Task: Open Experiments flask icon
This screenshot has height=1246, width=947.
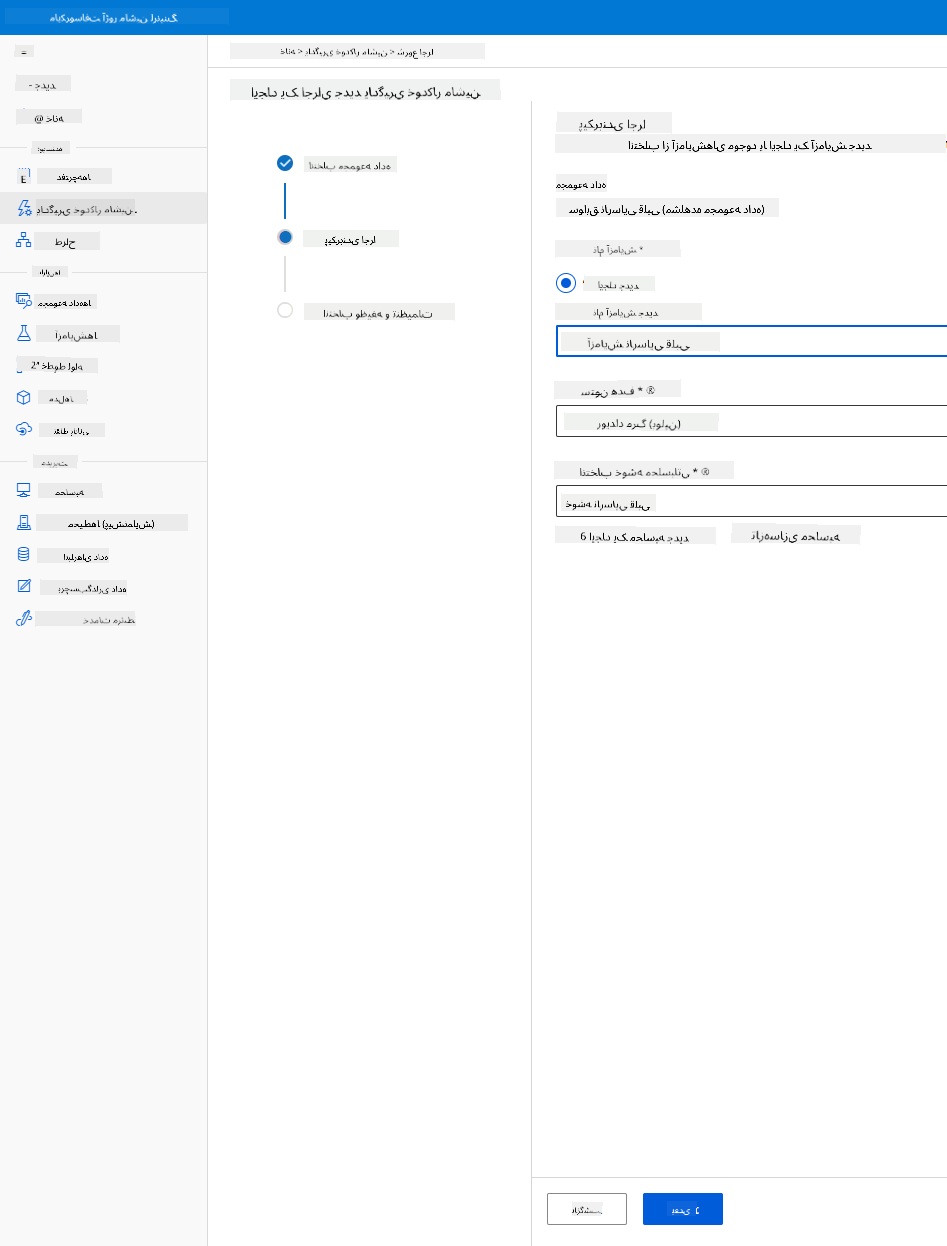Action: pyautogui.click(x=25, y=333)
